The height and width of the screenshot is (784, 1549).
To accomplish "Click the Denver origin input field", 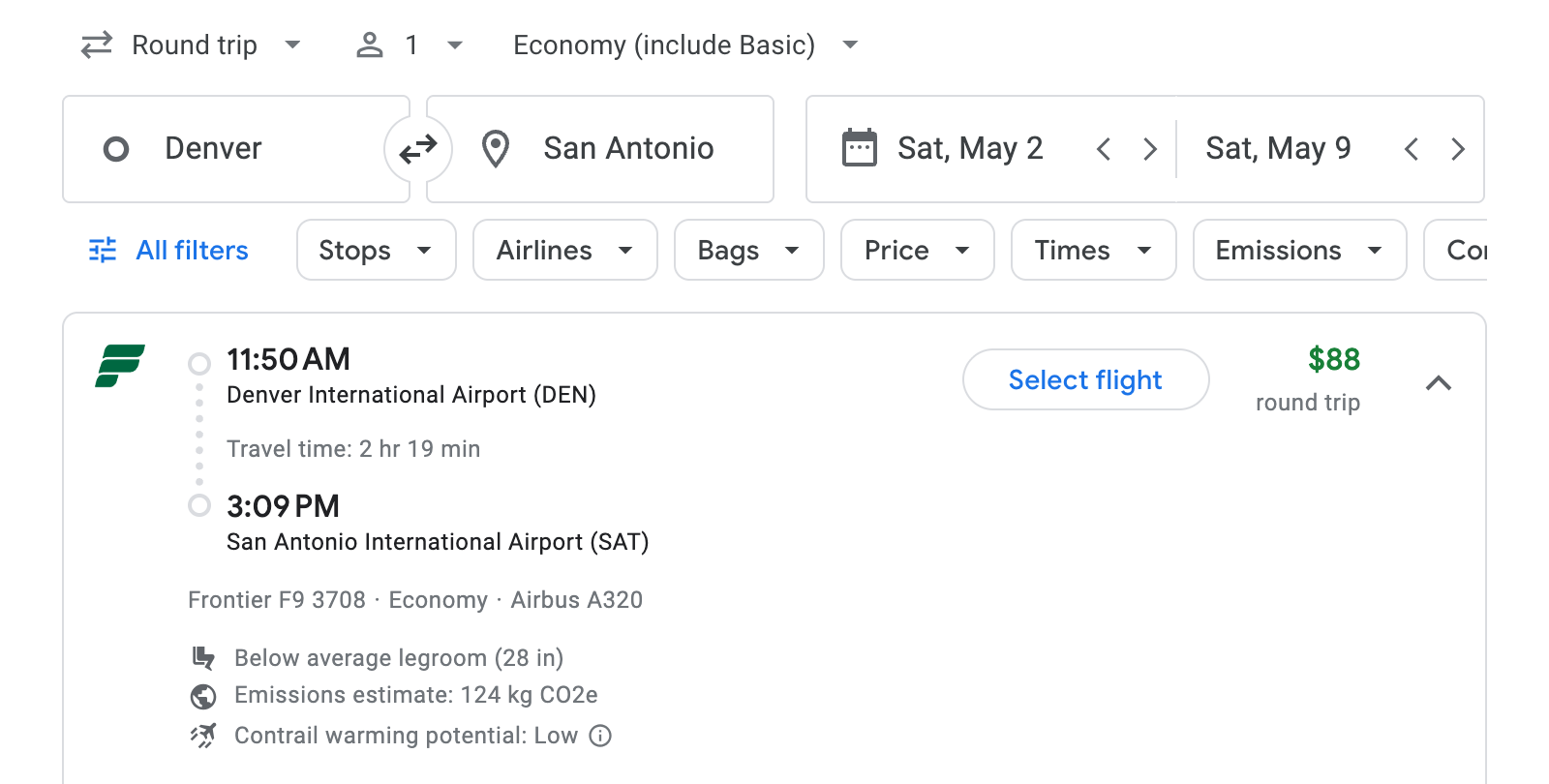I will click(x=232, y=148).
